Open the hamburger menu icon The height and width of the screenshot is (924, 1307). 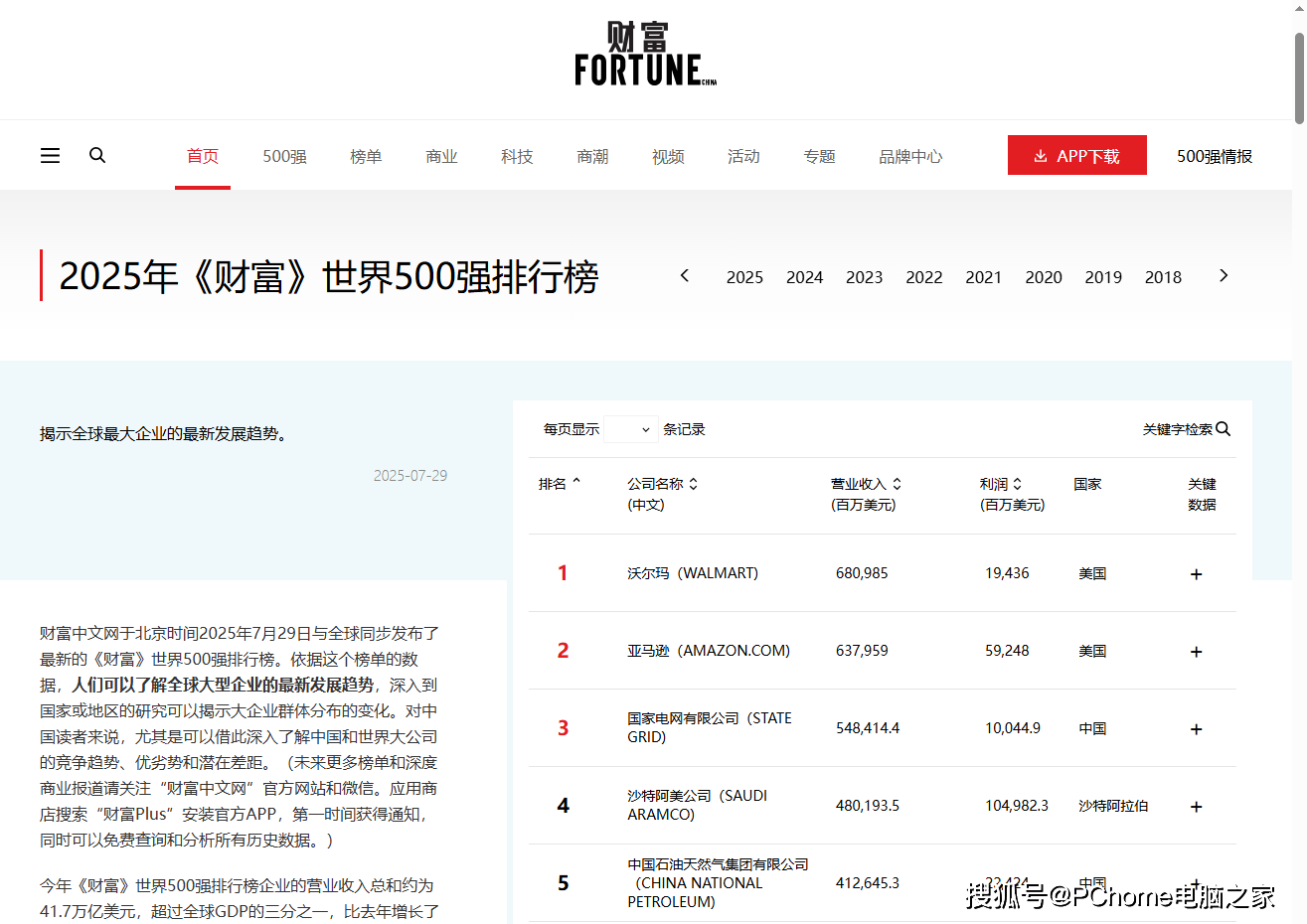click(x=50, y=156)
